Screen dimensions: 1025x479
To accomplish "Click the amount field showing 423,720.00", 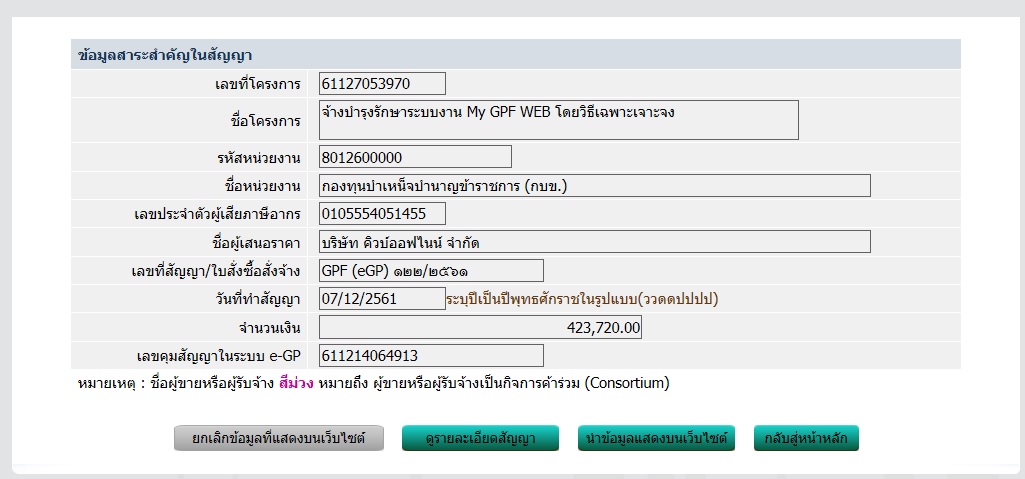I will click(480, 328).
